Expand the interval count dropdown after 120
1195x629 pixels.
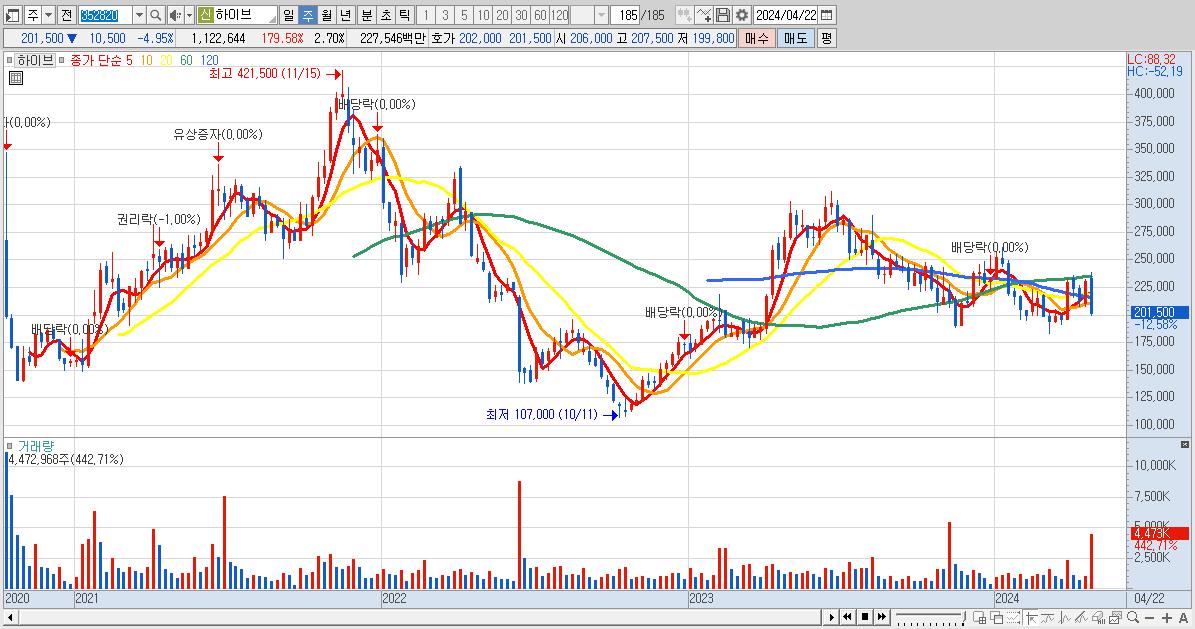[x=601, y=14]
